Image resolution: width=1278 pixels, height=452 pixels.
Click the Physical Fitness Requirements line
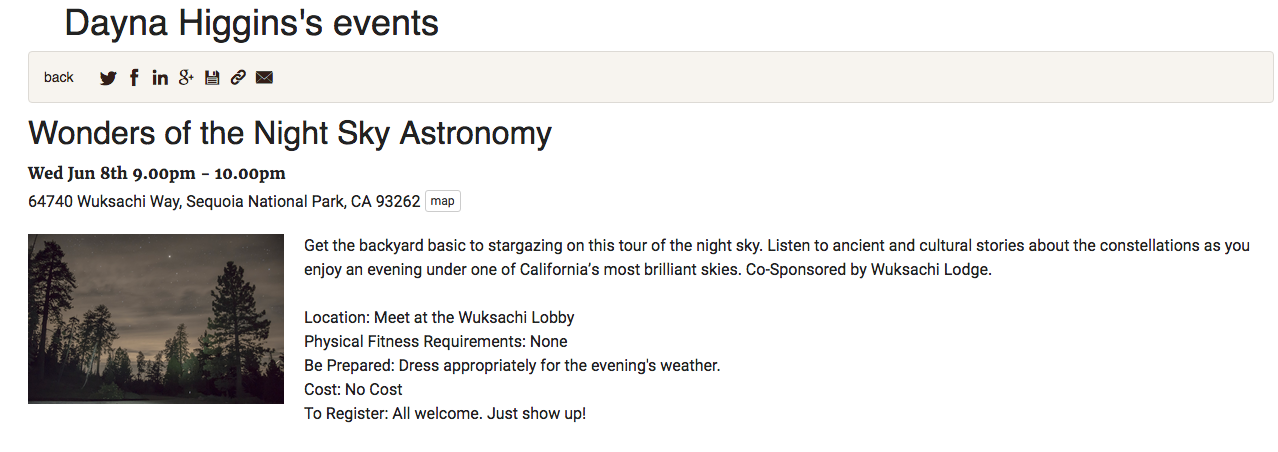click(436, 341)
